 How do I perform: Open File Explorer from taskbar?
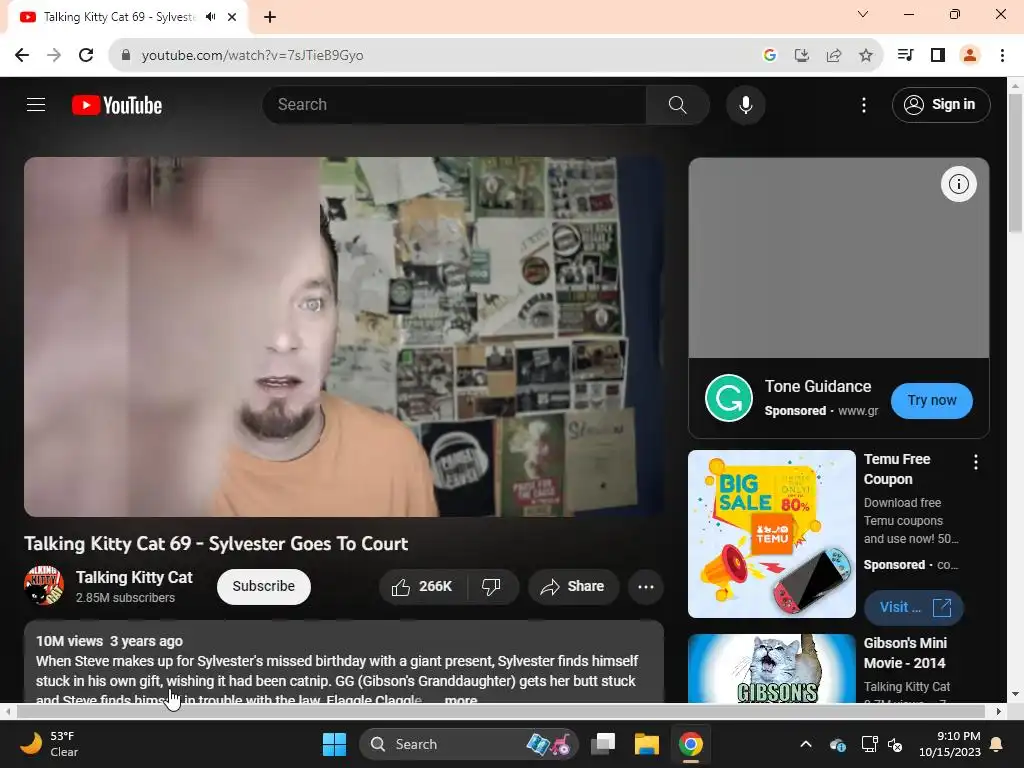647,744
